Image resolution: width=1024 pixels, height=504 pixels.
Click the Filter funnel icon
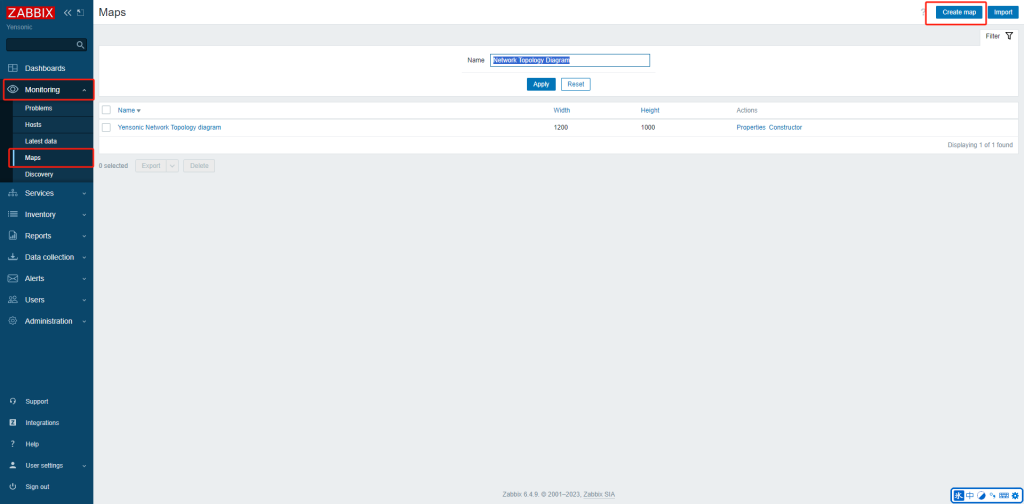click(1009, 37)
